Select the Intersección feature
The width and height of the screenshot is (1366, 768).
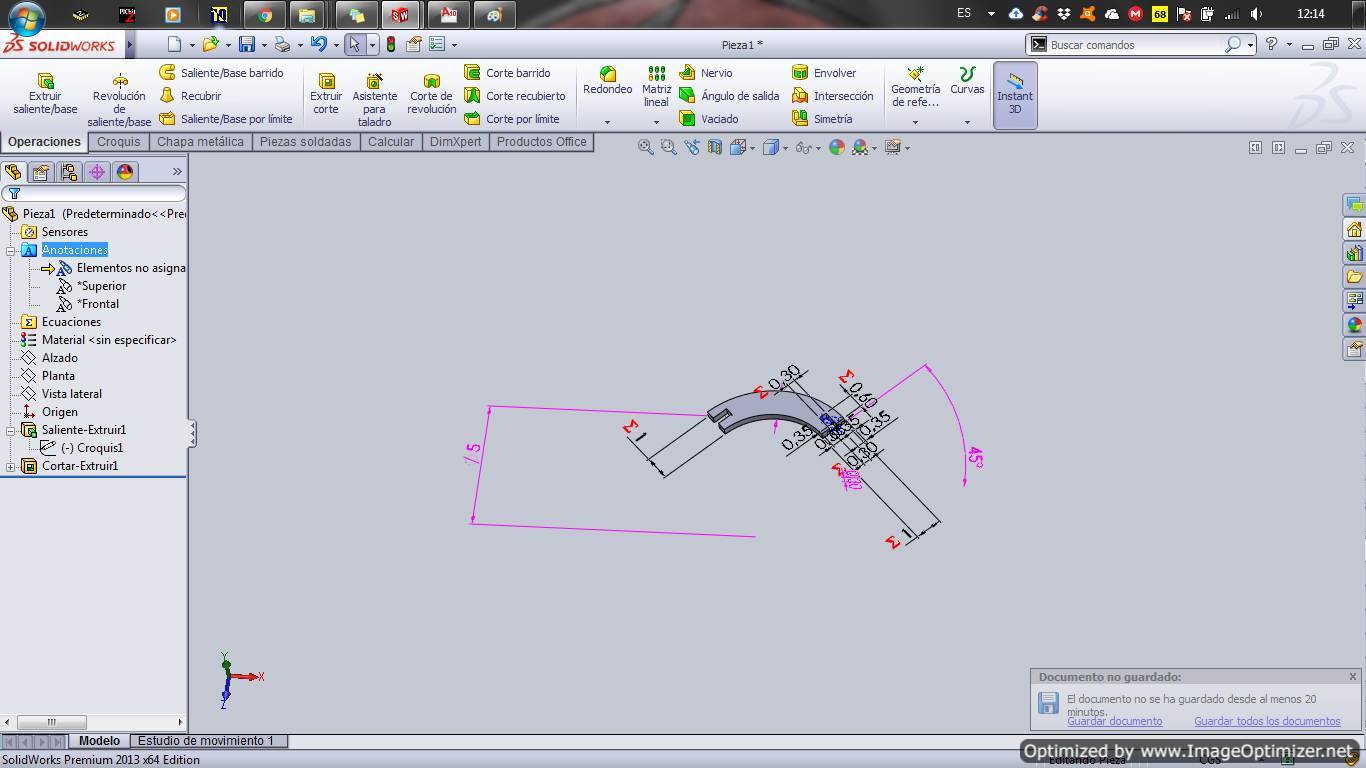[x=833, y=96]
